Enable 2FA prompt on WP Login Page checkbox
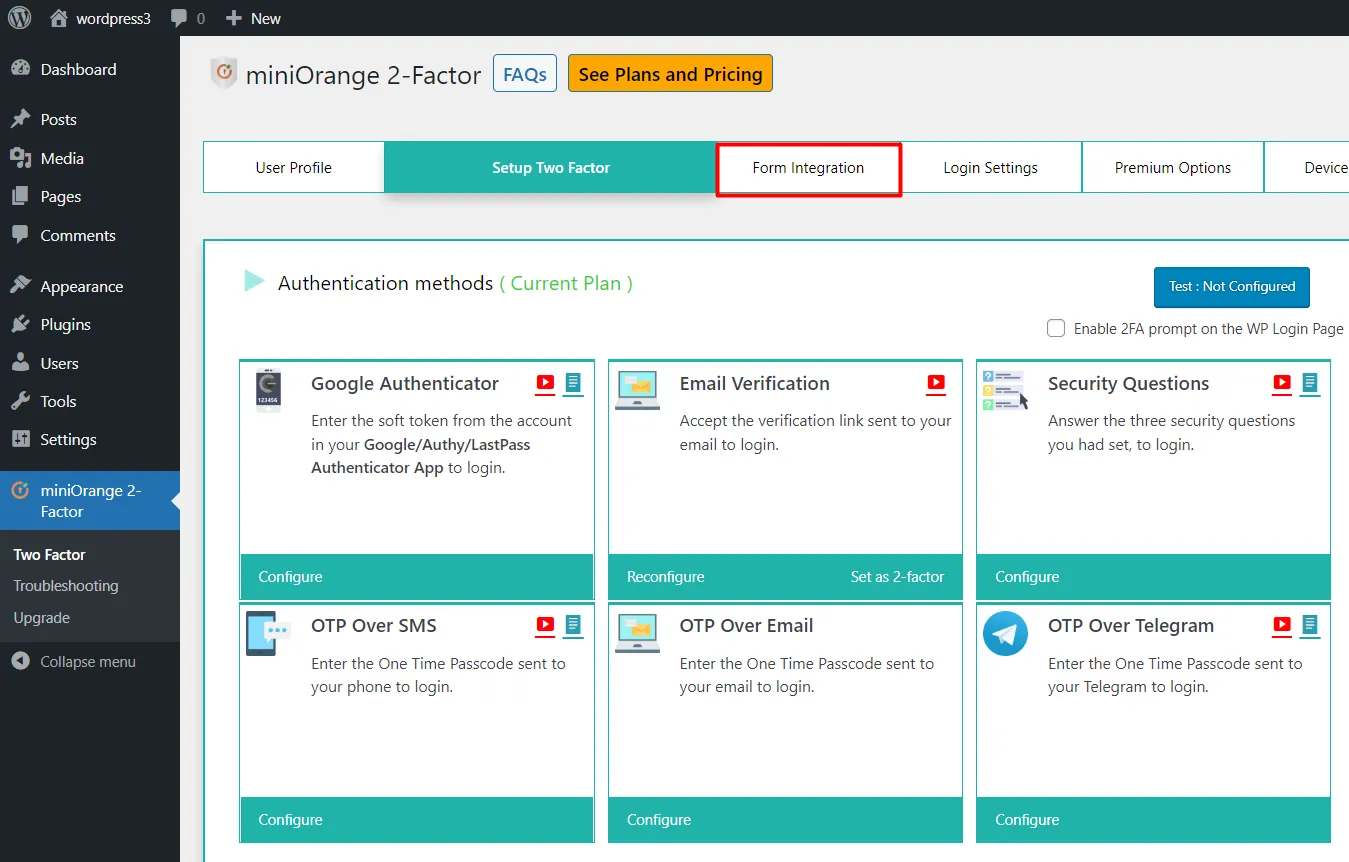 (x=1056, y=328)
